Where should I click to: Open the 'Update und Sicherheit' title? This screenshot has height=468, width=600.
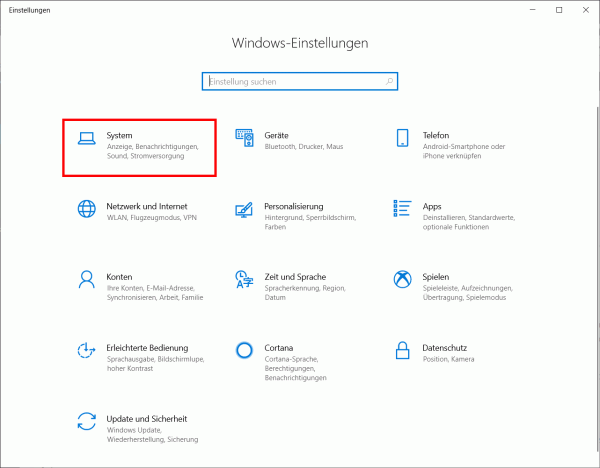[147, 419]
